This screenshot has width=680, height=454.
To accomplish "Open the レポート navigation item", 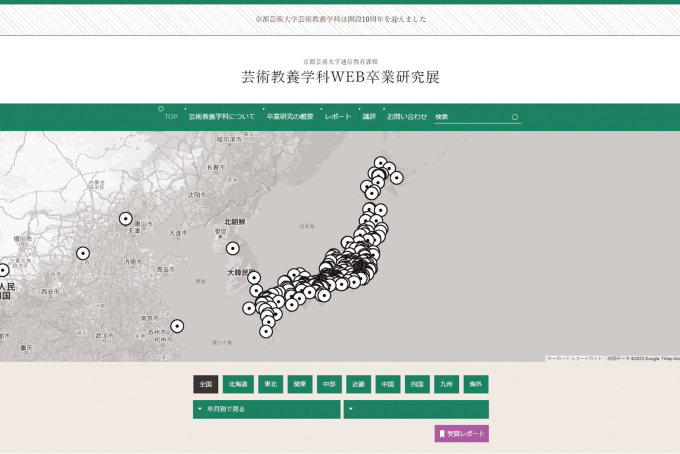I will coord(338,117).
